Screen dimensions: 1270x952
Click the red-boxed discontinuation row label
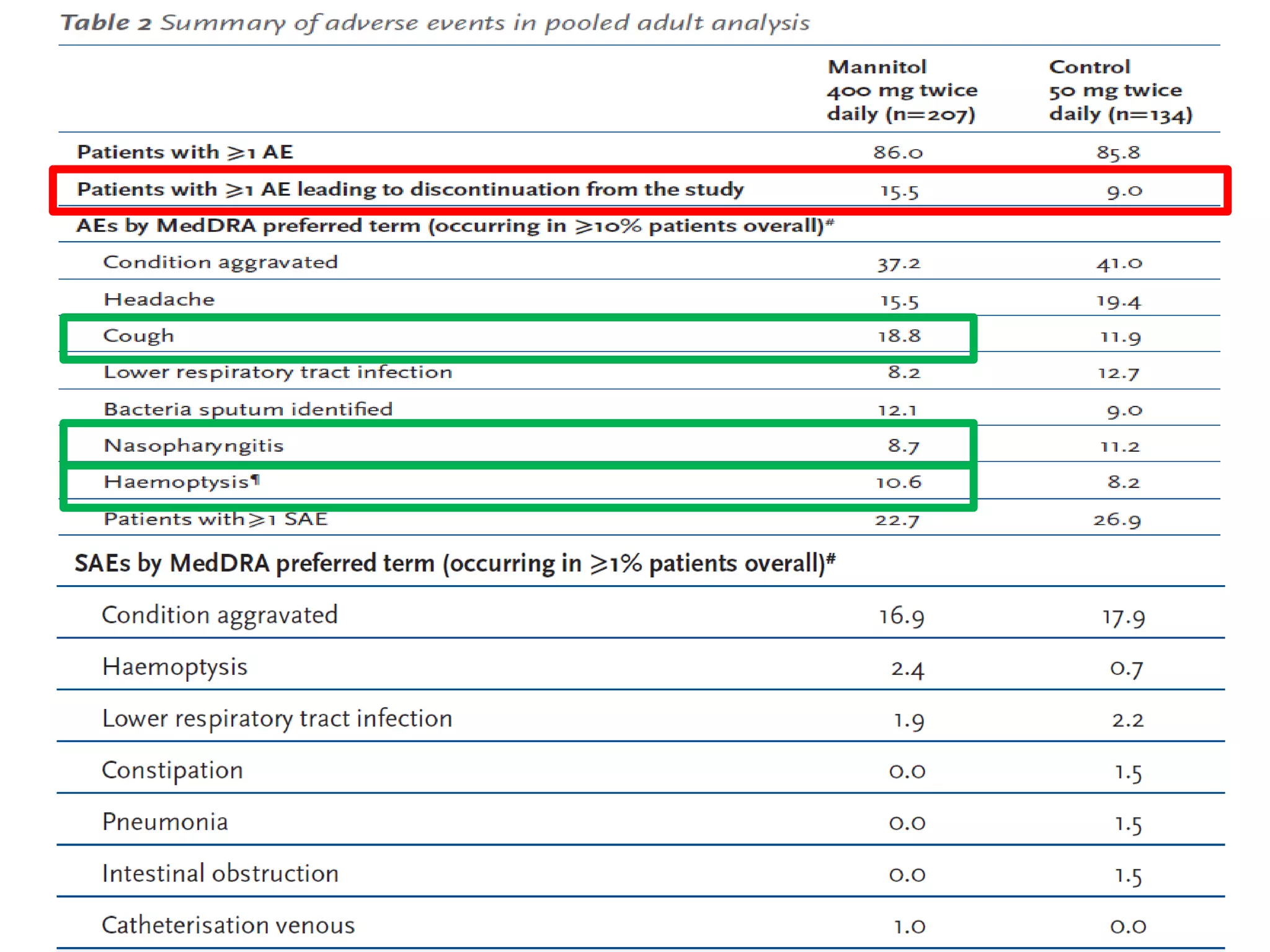pos(409,190)
